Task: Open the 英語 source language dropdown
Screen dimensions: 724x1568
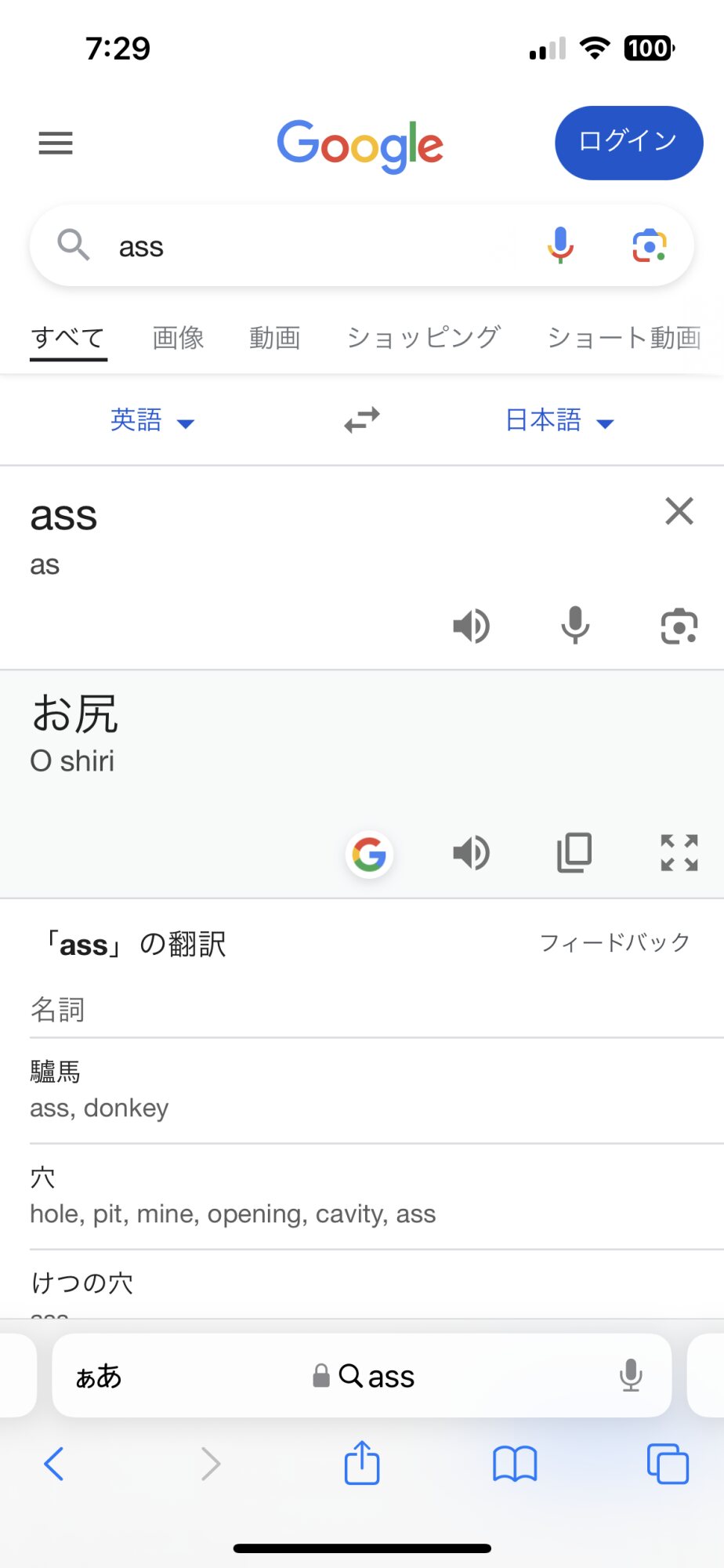Action: pyautogui.click(x=152, y=420)
